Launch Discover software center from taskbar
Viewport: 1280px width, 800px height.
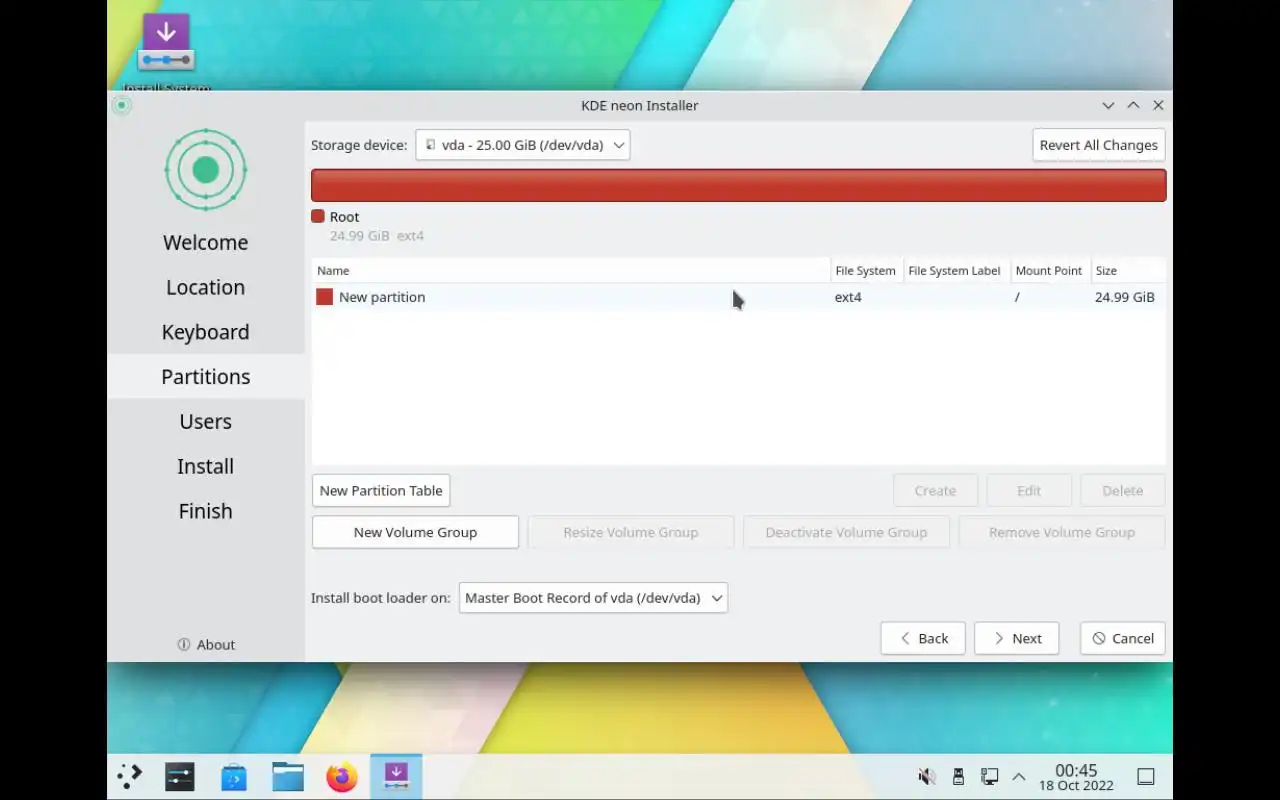[x=234, y=776]
